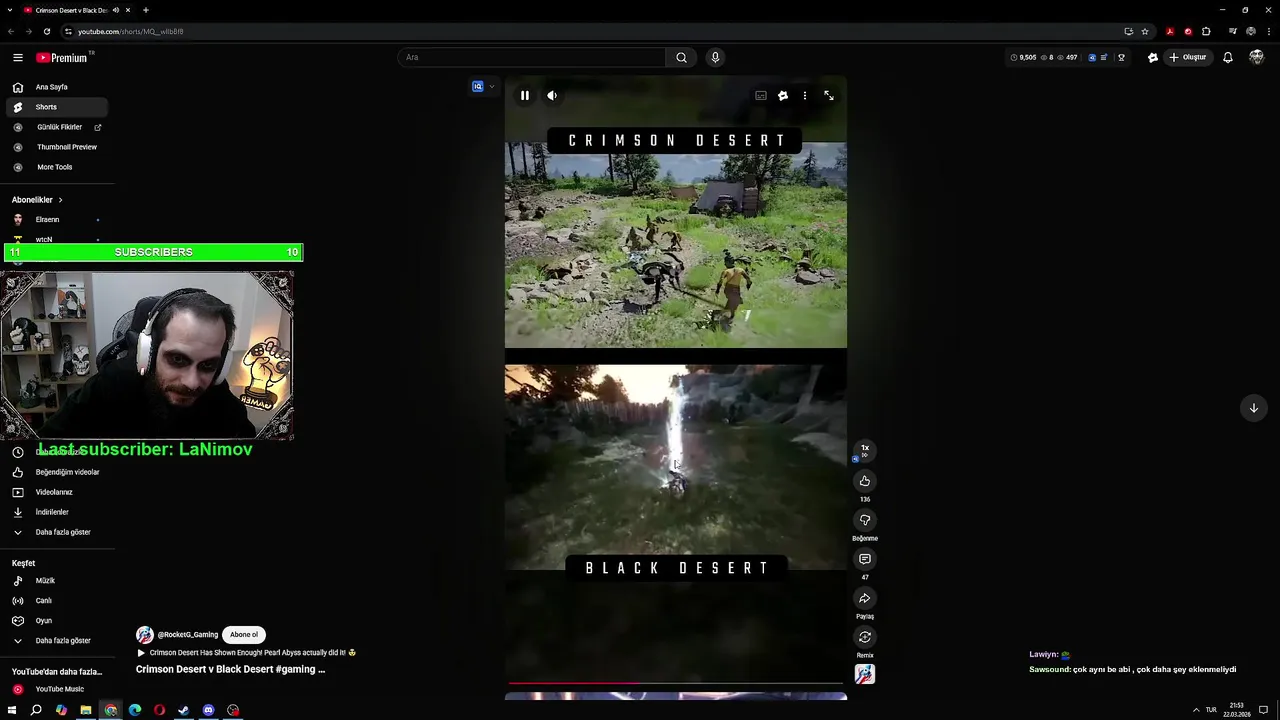Open the comments with 47 comments
The height and width of the screenshot is (720, 1280).
(865, 559)
